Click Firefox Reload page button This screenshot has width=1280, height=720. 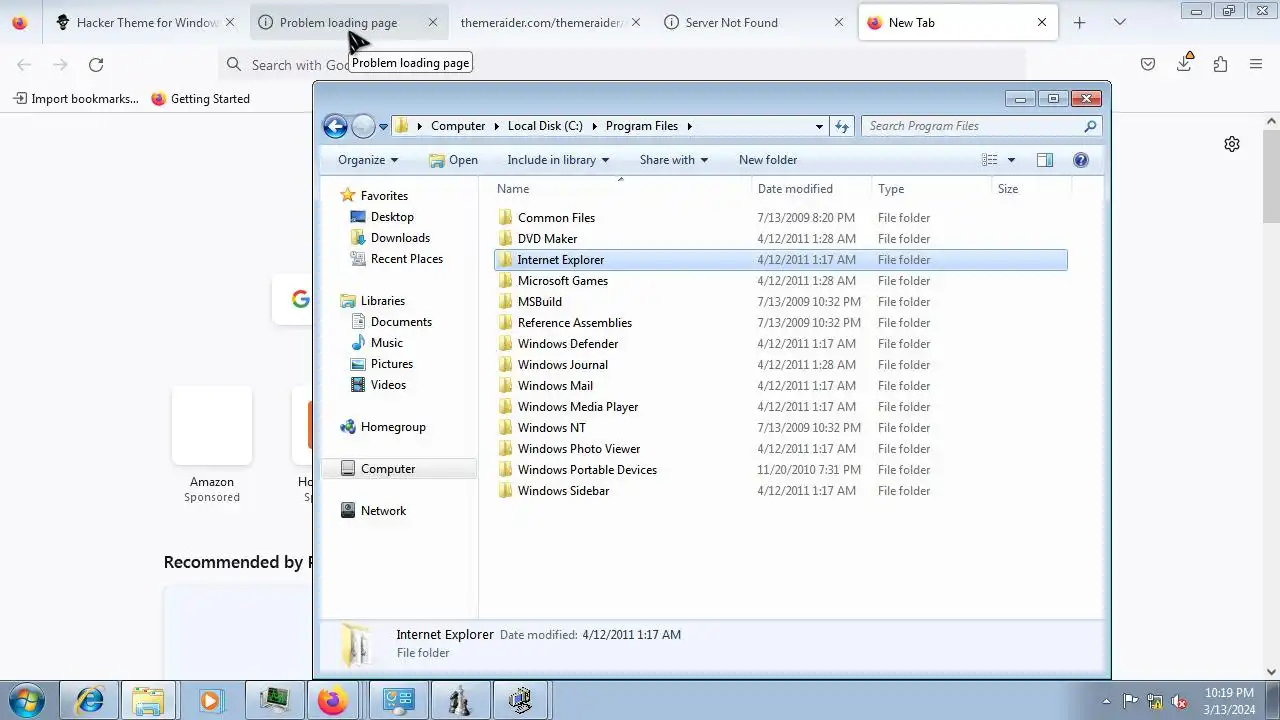click(x=96, y=64)
